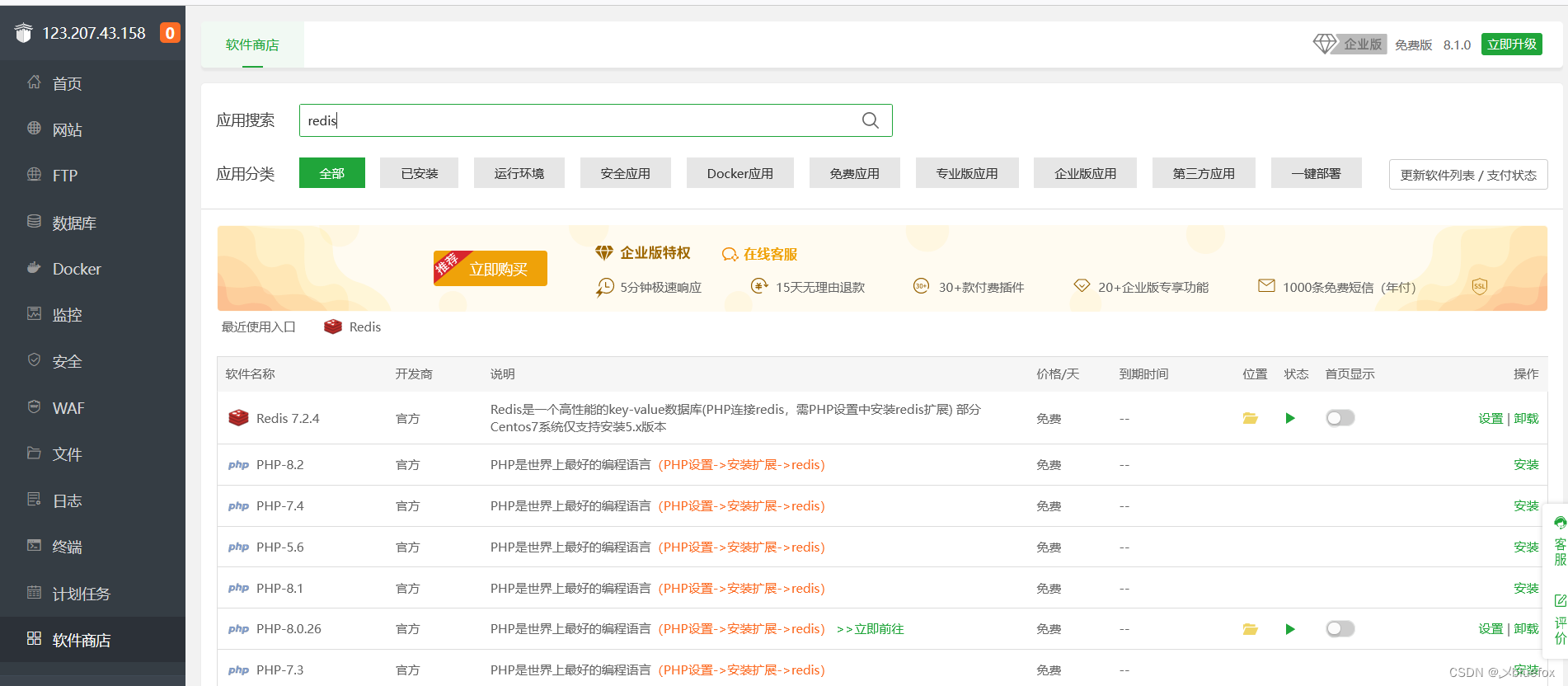Open WAF in the sidebar
The image size is (1568, 686).
(x=92, y=408)
